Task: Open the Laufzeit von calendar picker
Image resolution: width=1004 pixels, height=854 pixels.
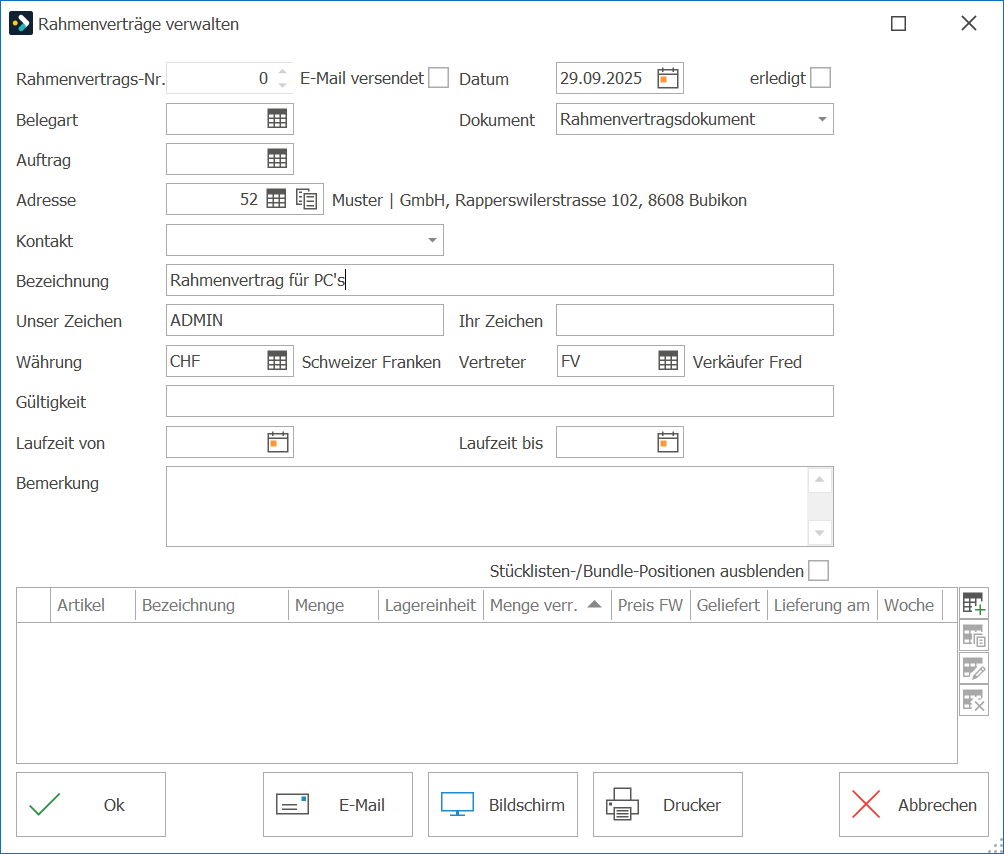Action: click(278, 442)
